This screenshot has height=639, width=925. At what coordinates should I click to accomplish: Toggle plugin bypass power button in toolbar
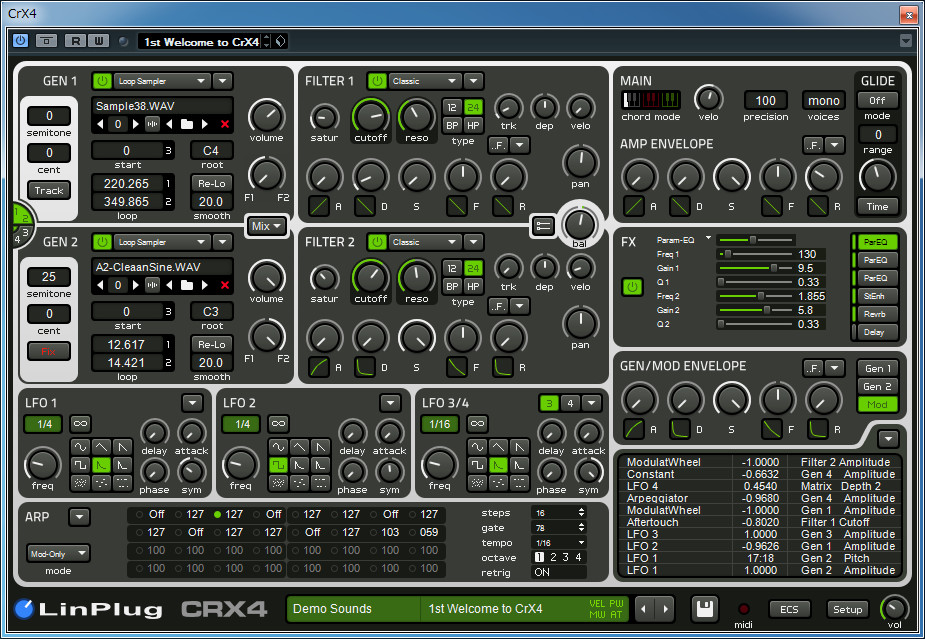click(x=21, y=41)
